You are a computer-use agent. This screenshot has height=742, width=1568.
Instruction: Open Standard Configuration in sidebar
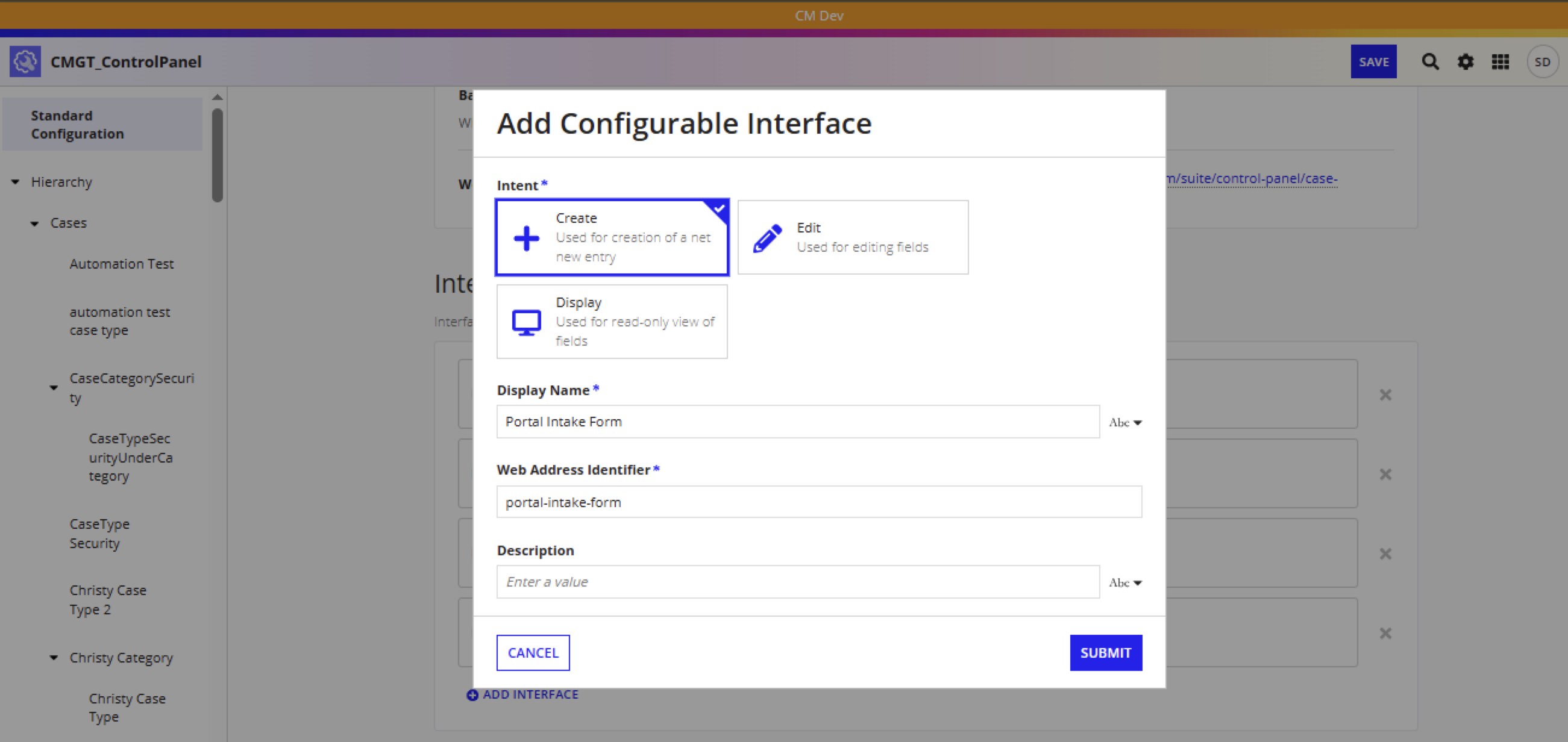click(x=102, y=125)
